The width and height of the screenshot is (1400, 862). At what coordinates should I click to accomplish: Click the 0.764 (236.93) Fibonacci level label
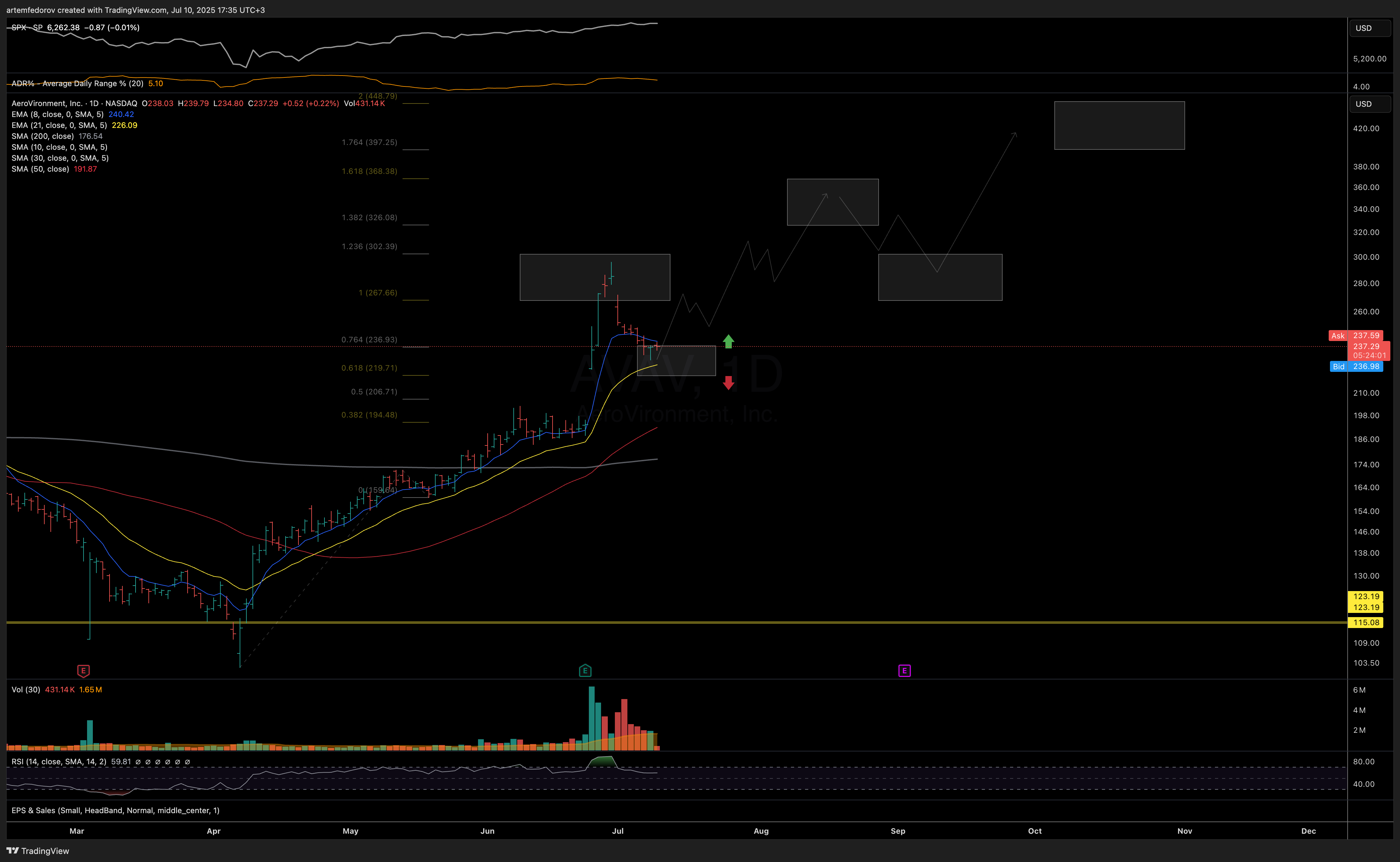click(369, 339)
